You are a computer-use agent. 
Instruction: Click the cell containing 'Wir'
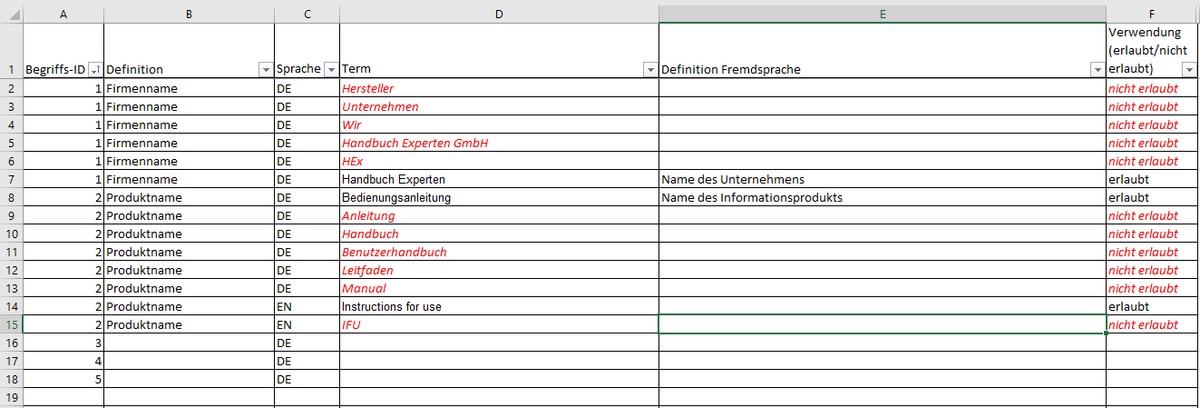tap(499, 125)
